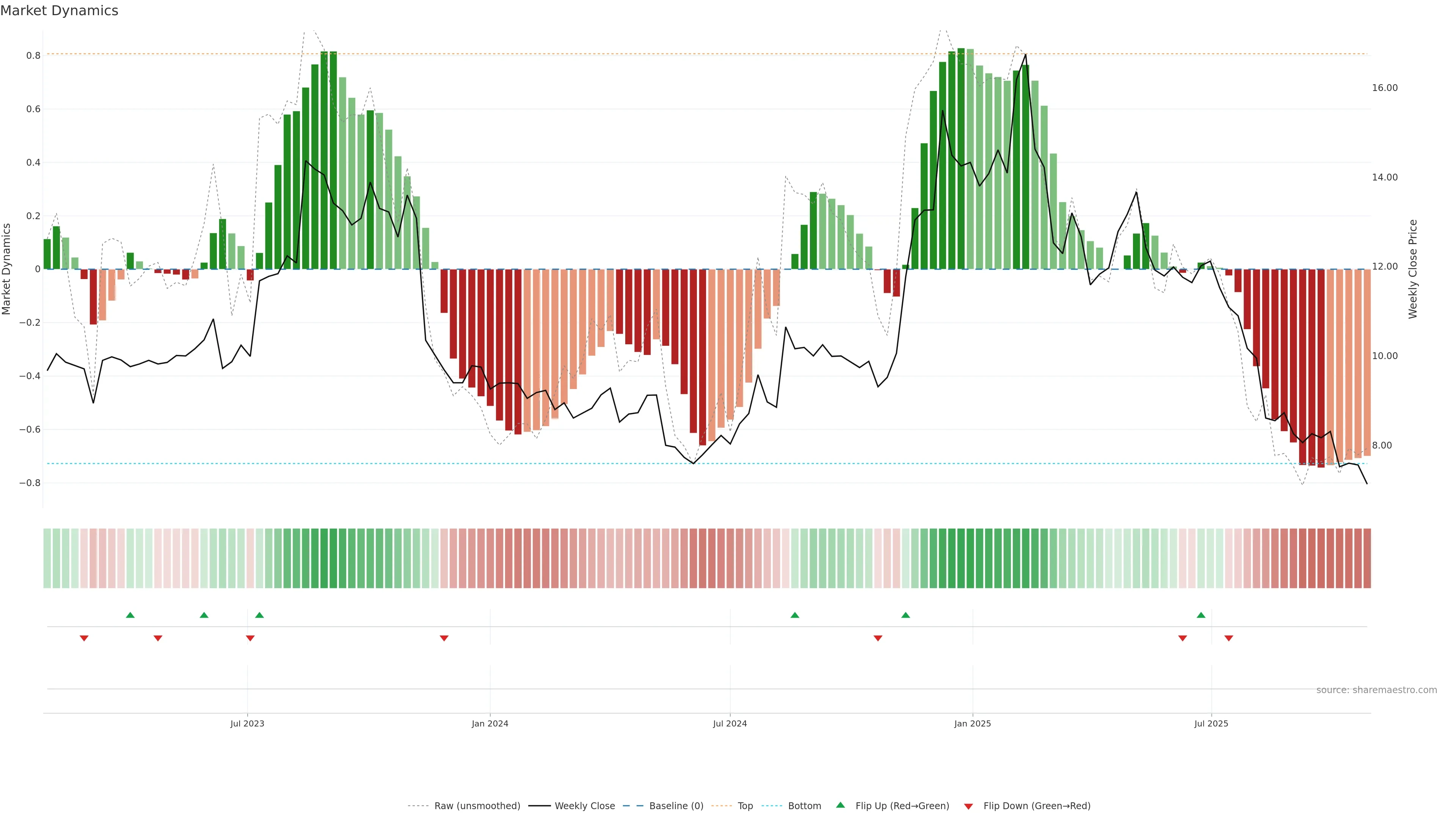Image resolution: width=1456 pixels, height=819 pixels.
Task: Click green flip-up marker right after Jul 2023
Action: [x=259, y=615]
